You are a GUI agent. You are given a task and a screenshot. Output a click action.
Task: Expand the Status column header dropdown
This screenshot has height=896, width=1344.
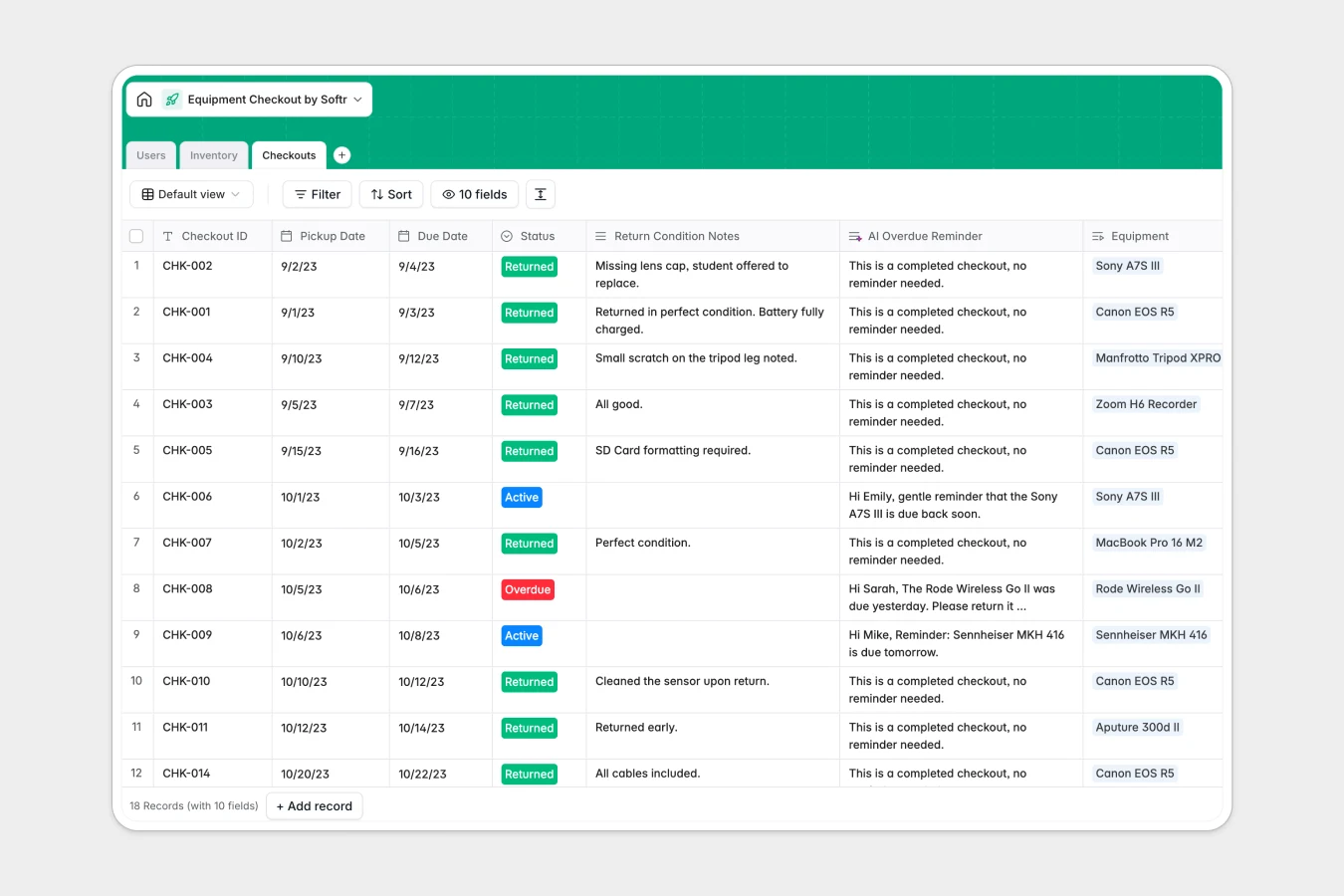[538, 235]
